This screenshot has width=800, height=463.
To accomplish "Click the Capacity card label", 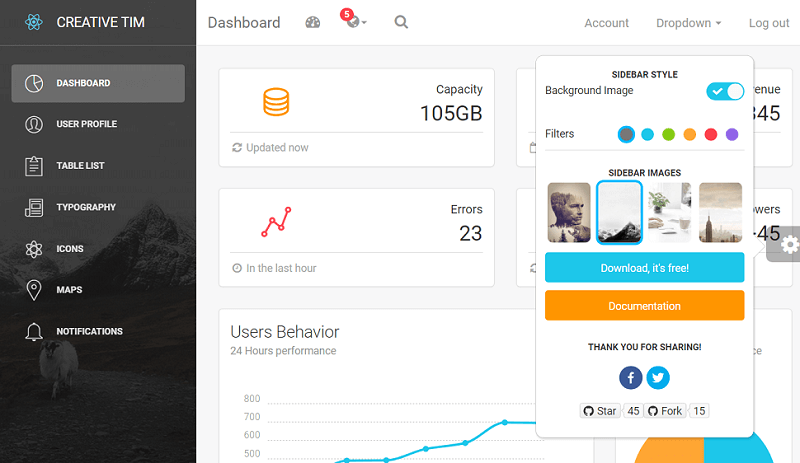I will click(x=459, y=89).
